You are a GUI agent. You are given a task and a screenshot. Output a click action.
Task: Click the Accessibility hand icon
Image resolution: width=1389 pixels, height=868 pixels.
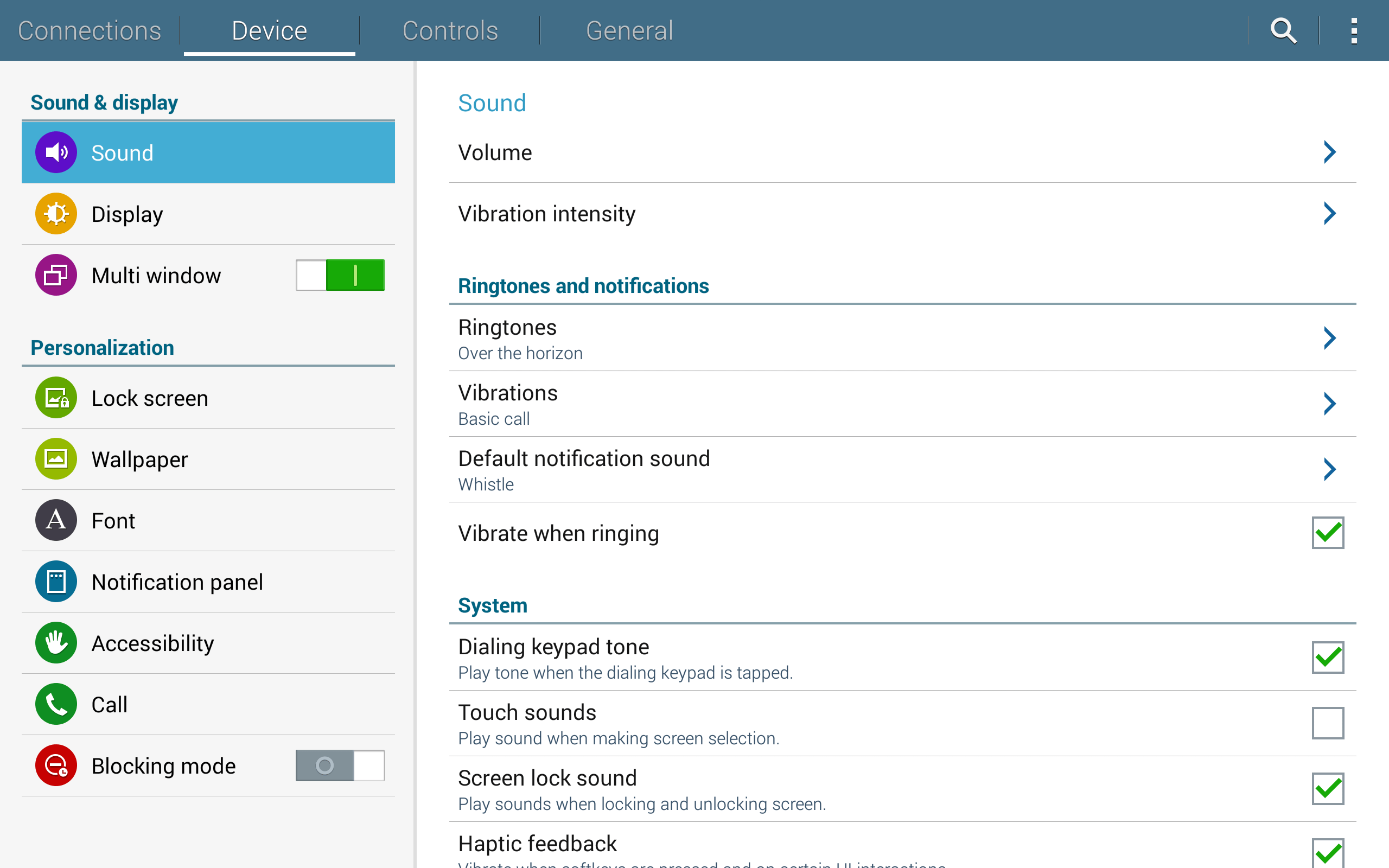pyautogui.click(x=56, y=642)
